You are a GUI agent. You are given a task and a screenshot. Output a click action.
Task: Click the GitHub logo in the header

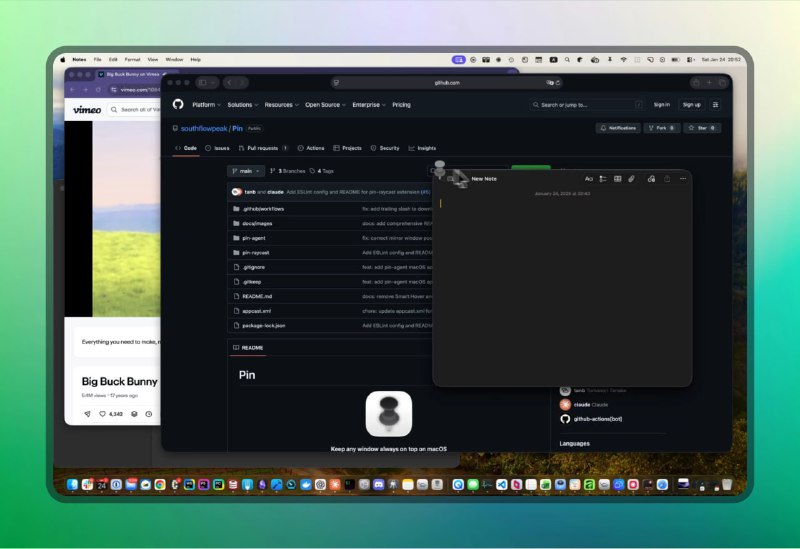tap(178, 104)
